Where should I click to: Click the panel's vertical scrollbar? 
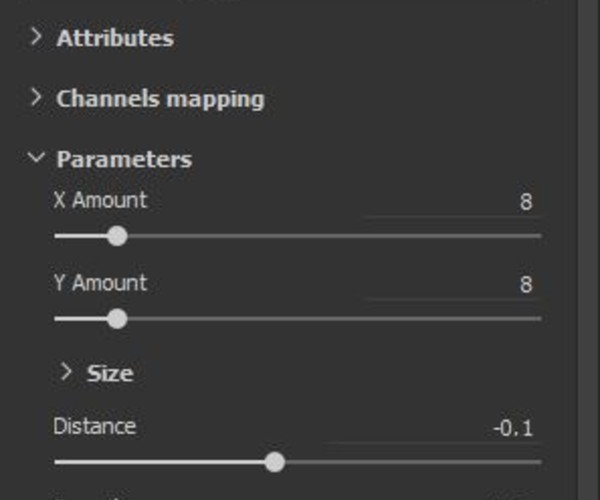pos(589,250)
